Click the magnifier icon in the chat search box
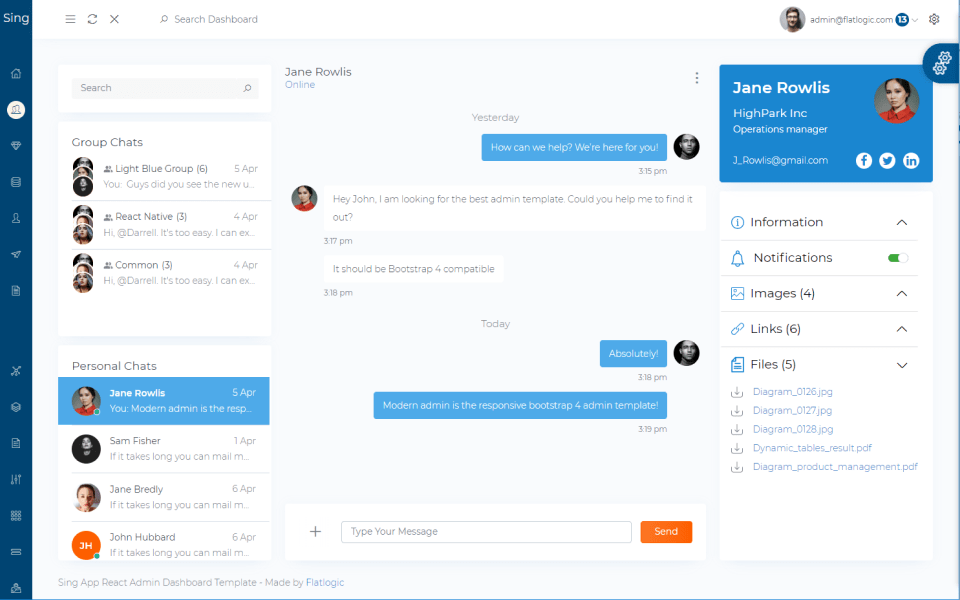This screenshot has width=960, height=600. (x=247, y=88)
